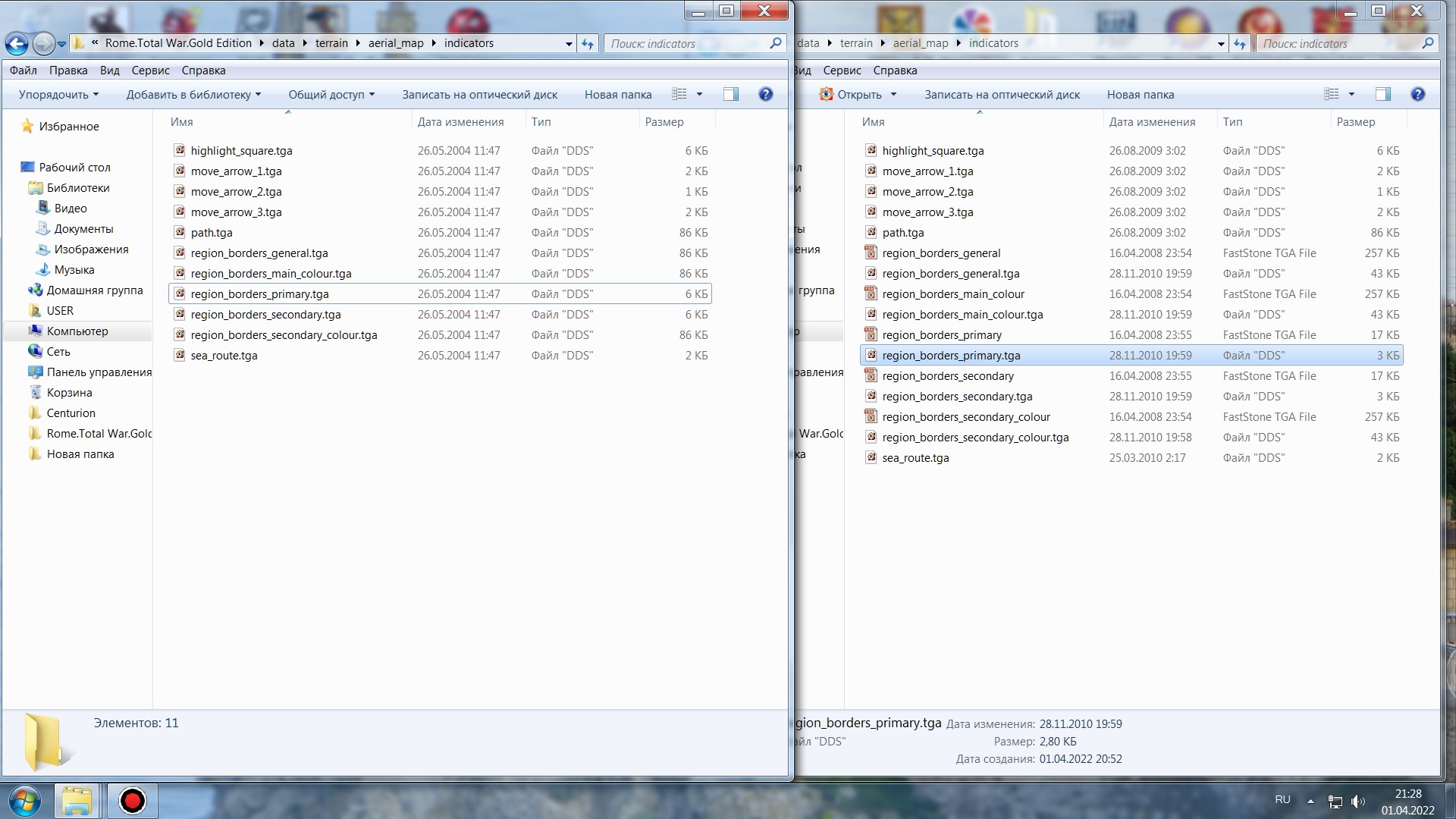Click the refresh icon next to left address bar

tap(588, 44)
